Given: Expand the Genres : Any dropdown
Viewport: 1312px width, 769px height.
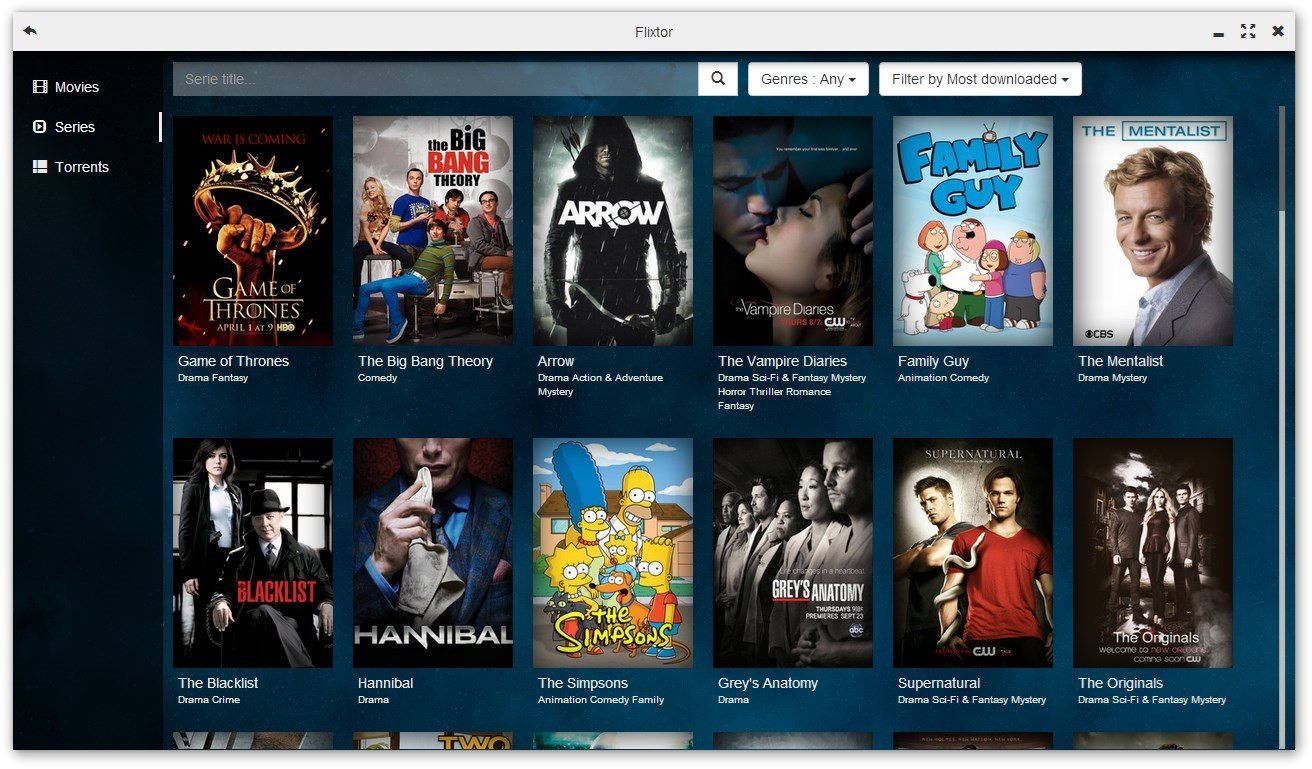Looking at the screenshot, I should pos(808,79).
